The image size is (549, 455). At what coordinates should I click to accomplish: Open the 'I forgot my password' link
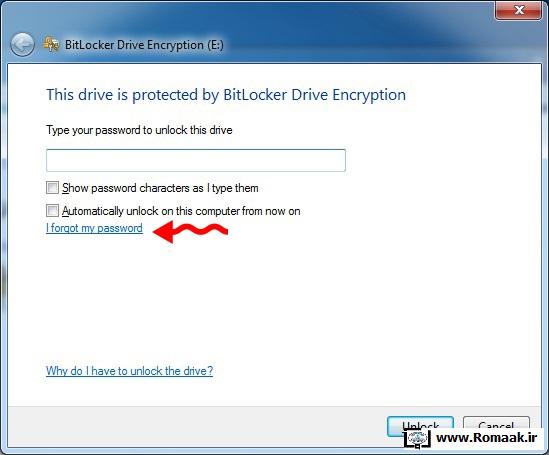[94, 228]
